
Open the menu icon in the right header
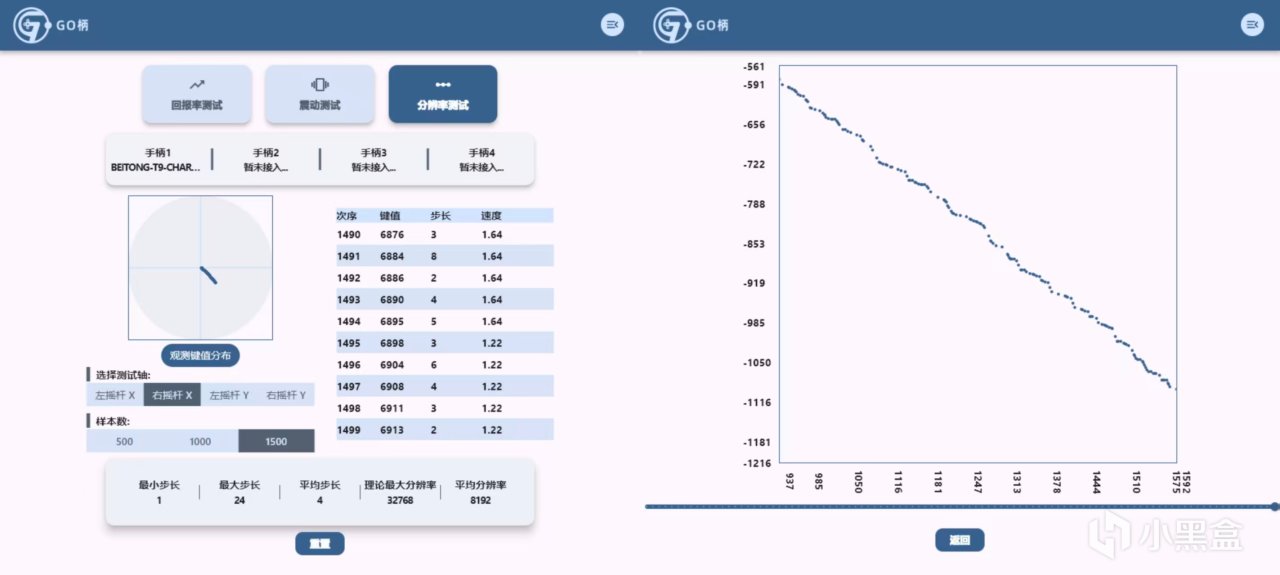1252,25
